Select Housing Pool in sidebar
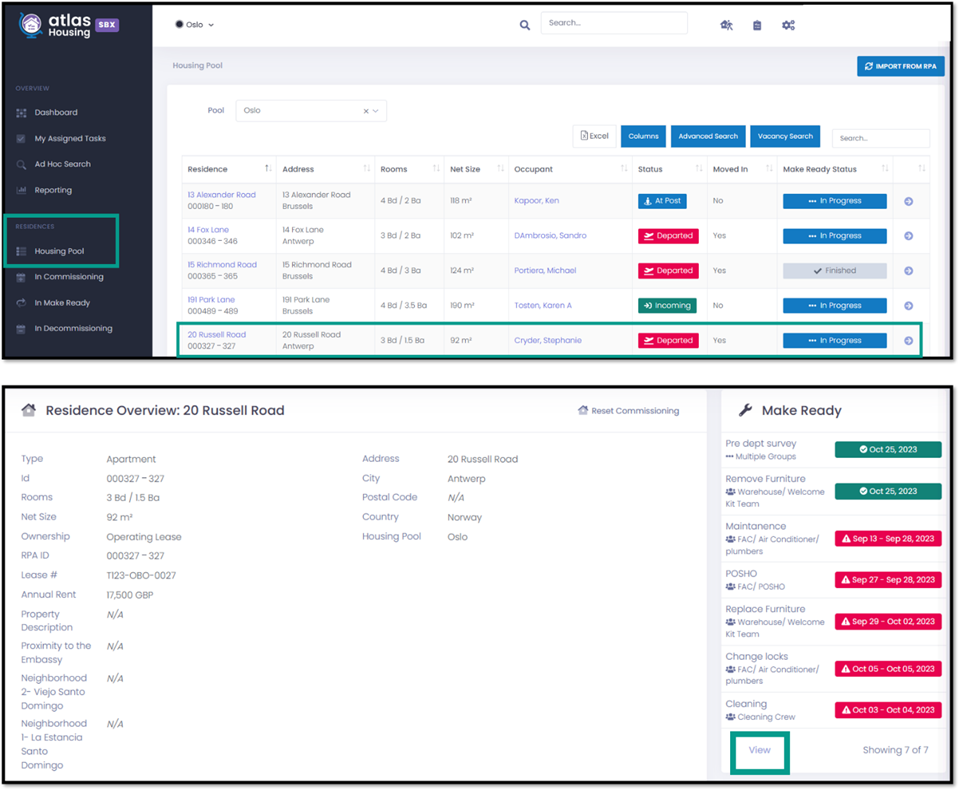Viewport: 959px width, 790px height. [x=59, y=251]
